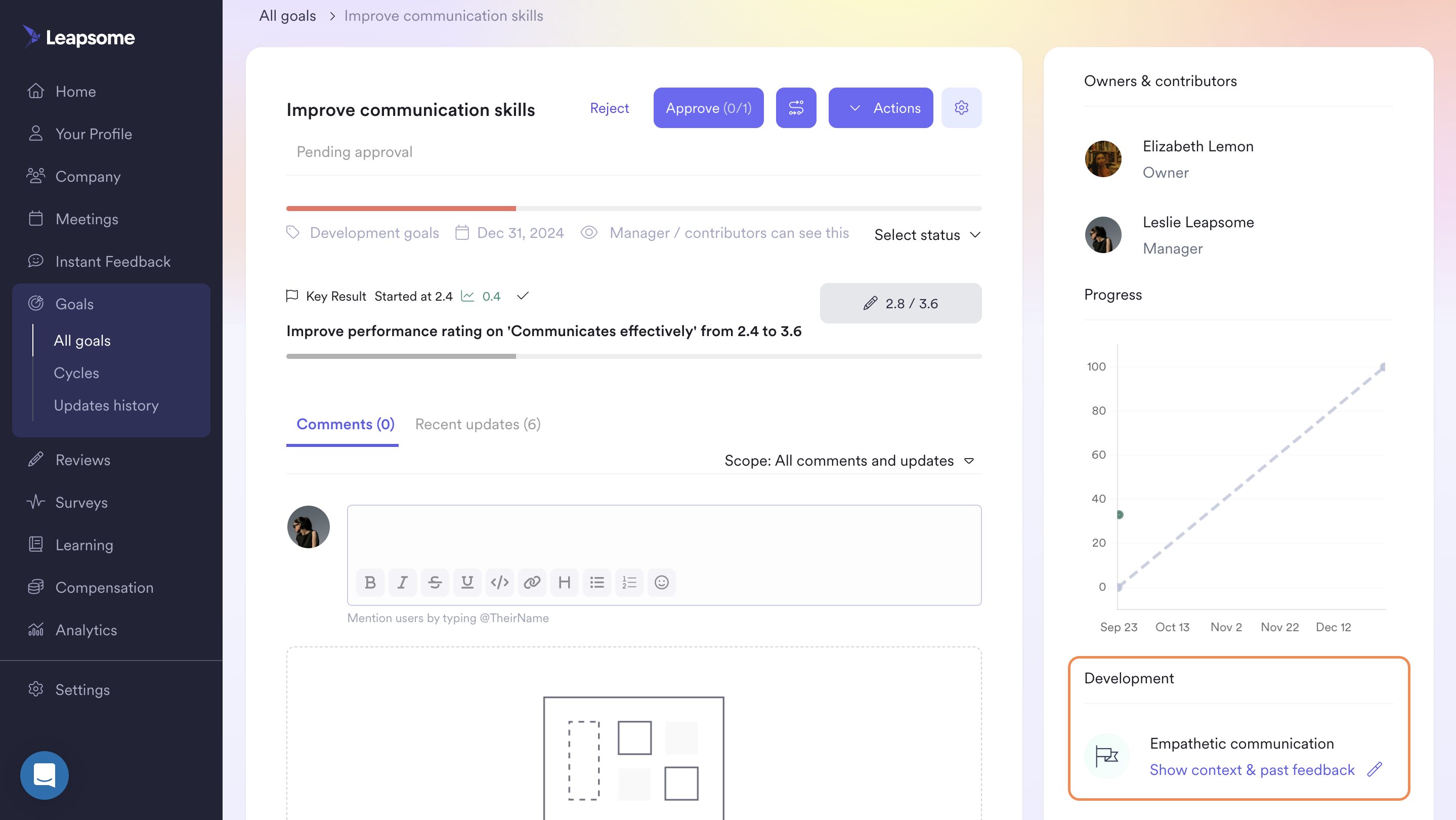
Task: Switch to Comments (0) tab
Action: point(346,424)
